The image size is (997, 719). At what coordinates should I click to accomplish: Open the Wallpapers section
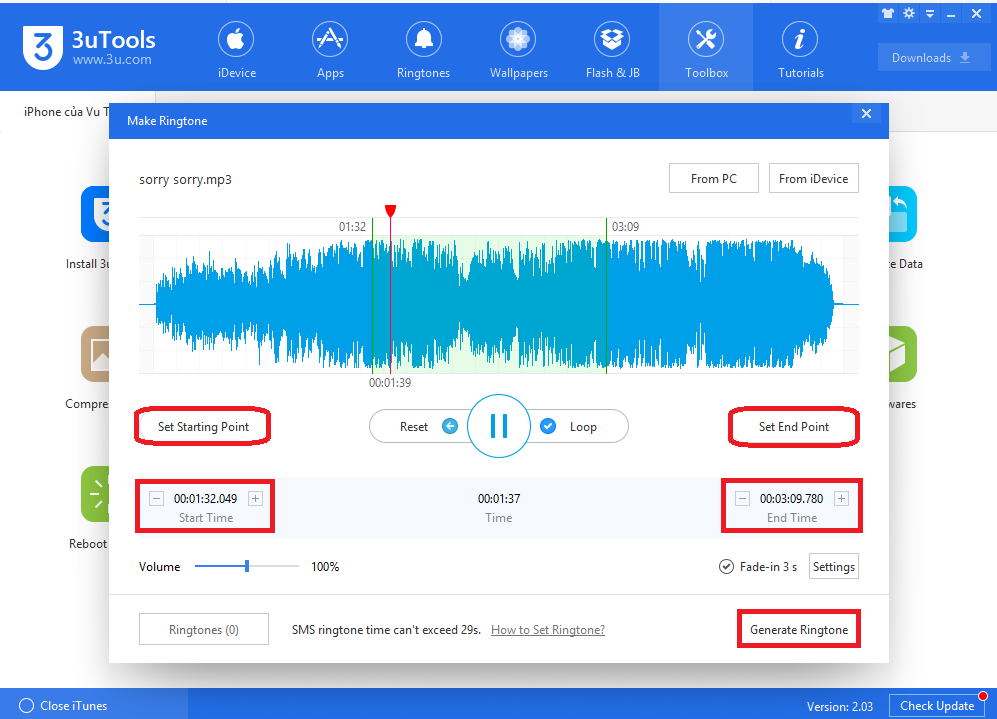click(517, 50)
